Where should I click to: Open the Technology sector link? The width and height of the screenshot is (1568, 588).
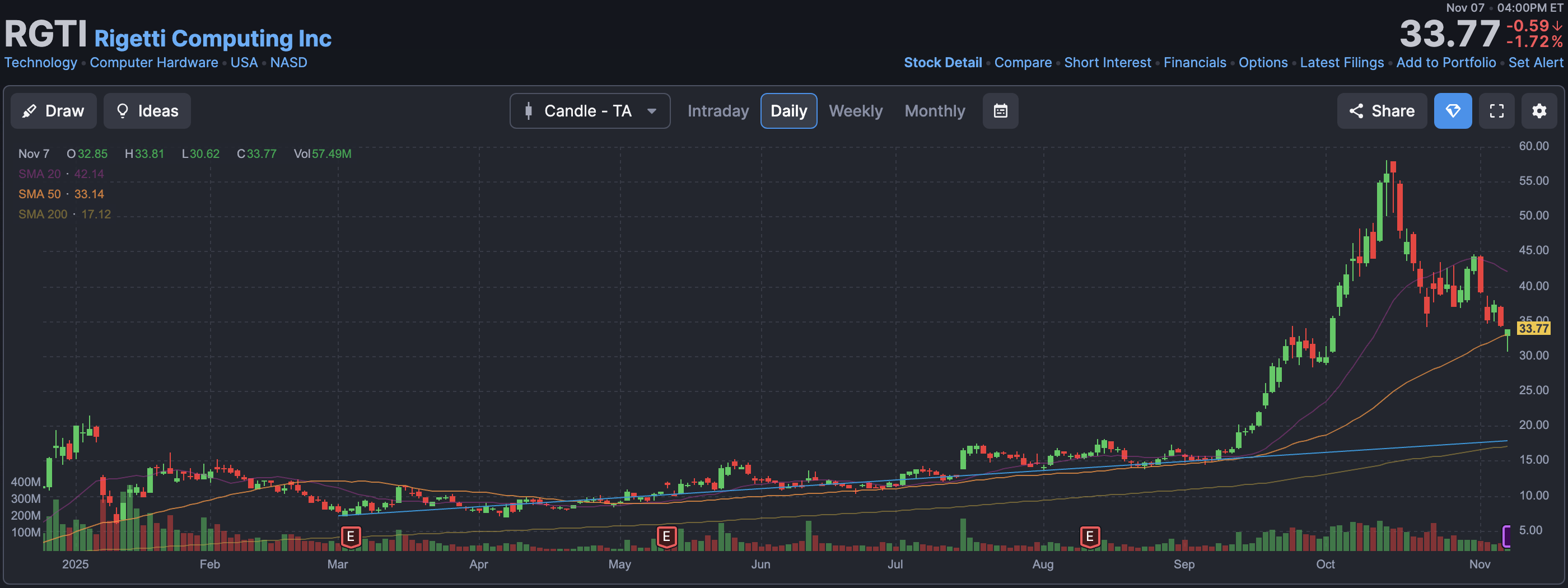point(41,63)
